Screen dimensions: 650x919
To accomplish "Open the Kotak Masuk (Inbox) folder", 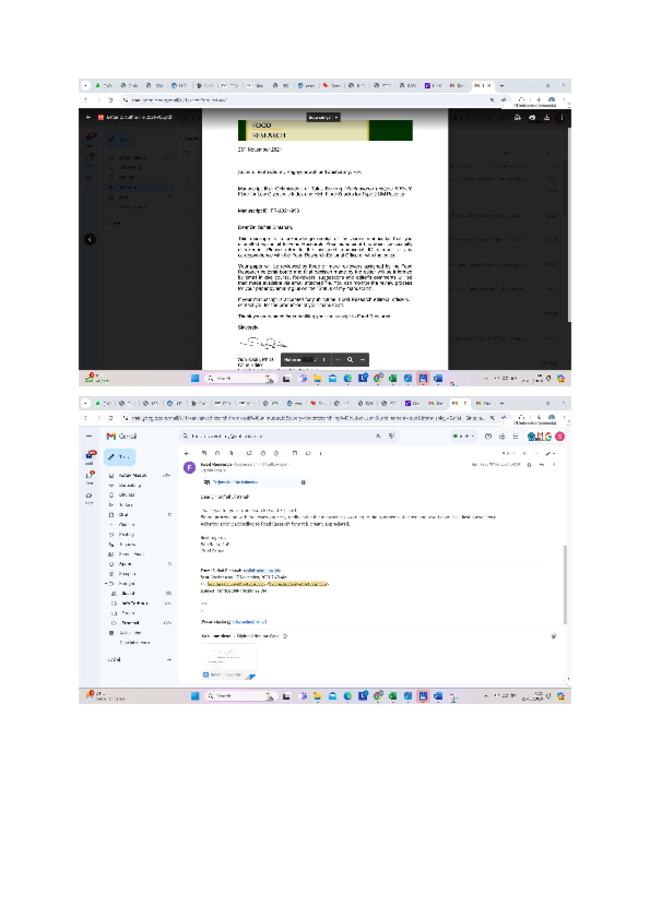I will 139,475.
